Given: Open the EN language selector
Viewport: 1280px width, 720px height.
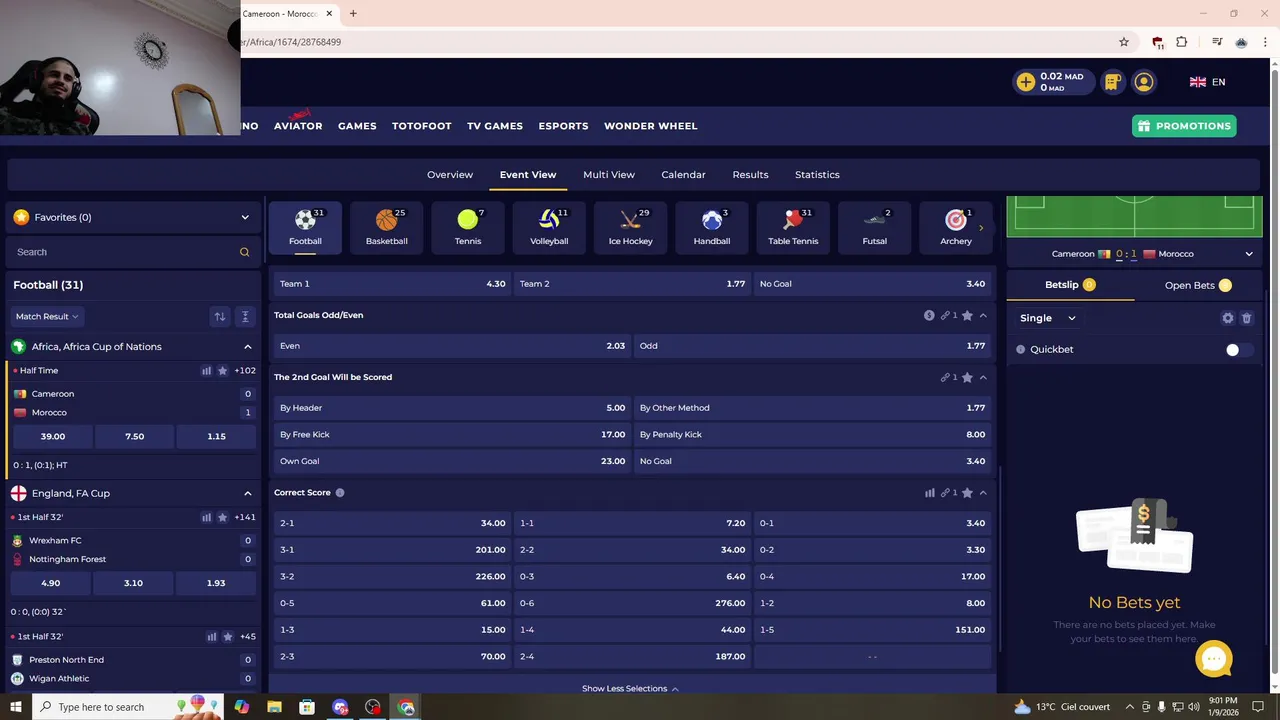Looking at the screenshot, I should [1207, 82].
